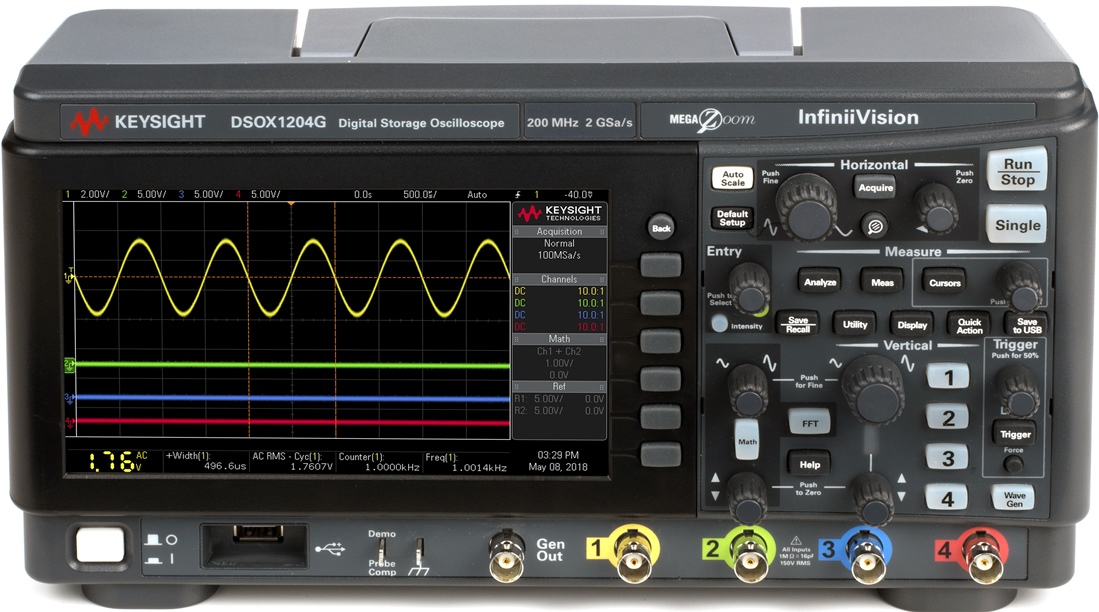Toggle channel 1 with the vertical 1 key
This screenshot has width=1099, height=612.
point(947,377)
